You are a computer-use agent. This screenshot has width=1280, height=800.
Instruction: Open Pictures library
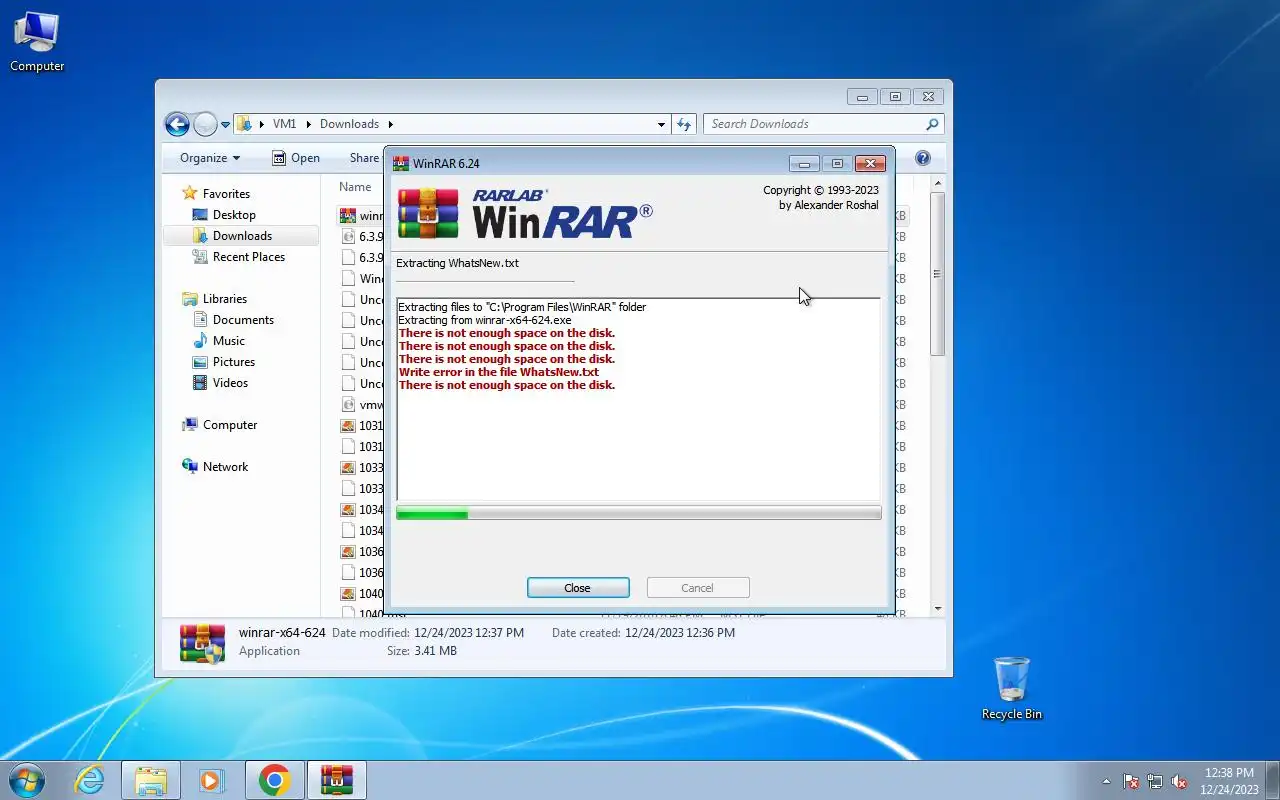point(233,362)
